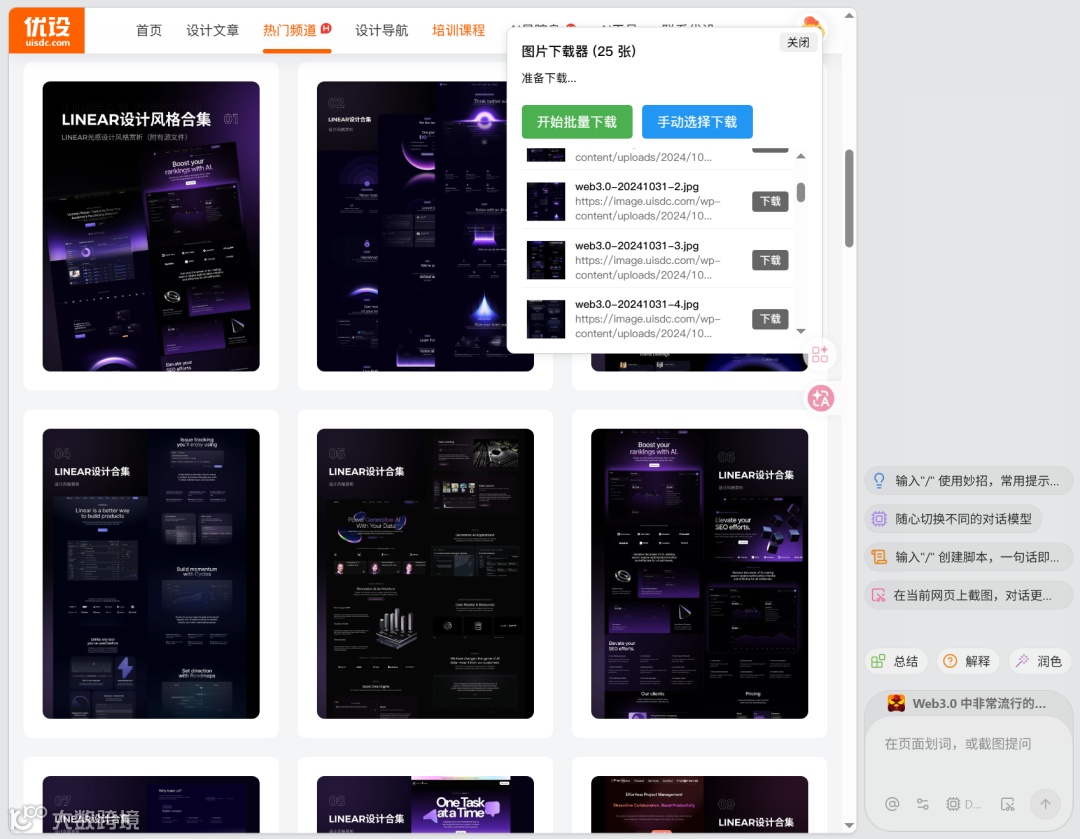Download web3.0-20241031-2.jpg with its 下载 button
Viewport: 1080px width, 839px height.
pos(770,201)
